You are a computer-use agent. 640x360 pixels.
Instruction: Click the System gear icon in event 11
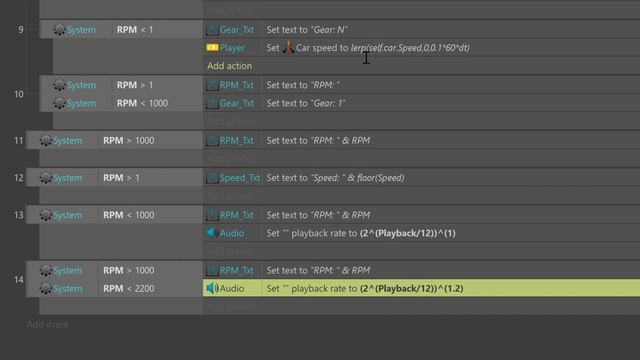46,141
